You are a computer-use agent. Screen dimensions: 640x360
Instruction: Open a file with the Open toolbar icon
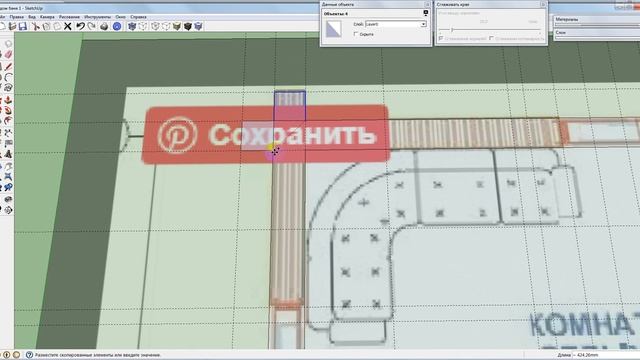[12, 27]
